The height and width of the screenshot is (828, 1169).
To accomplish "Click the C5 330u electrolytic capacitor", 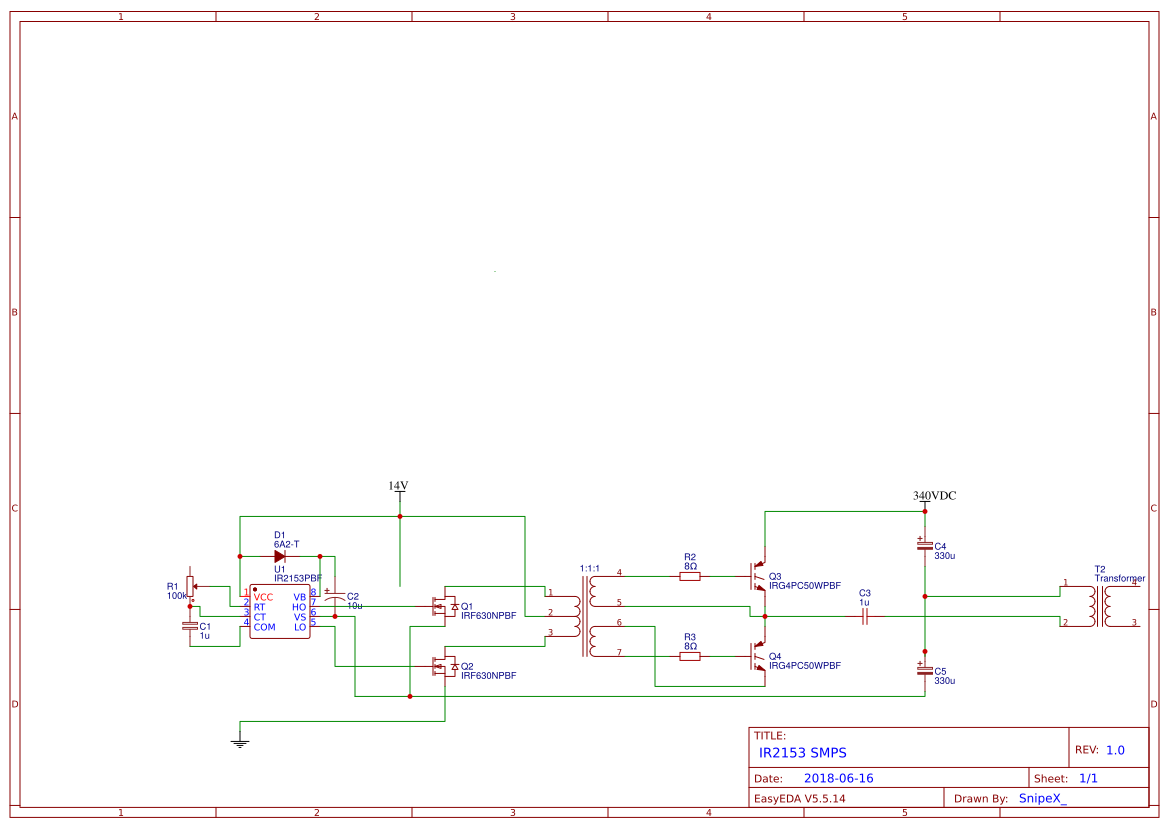I will click(x=924, y=671).
